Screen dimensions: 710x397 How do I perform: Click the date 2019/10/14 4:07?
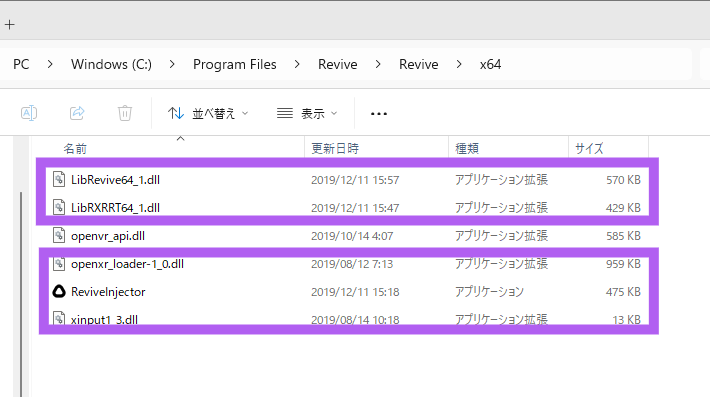[x=352, y=236]
